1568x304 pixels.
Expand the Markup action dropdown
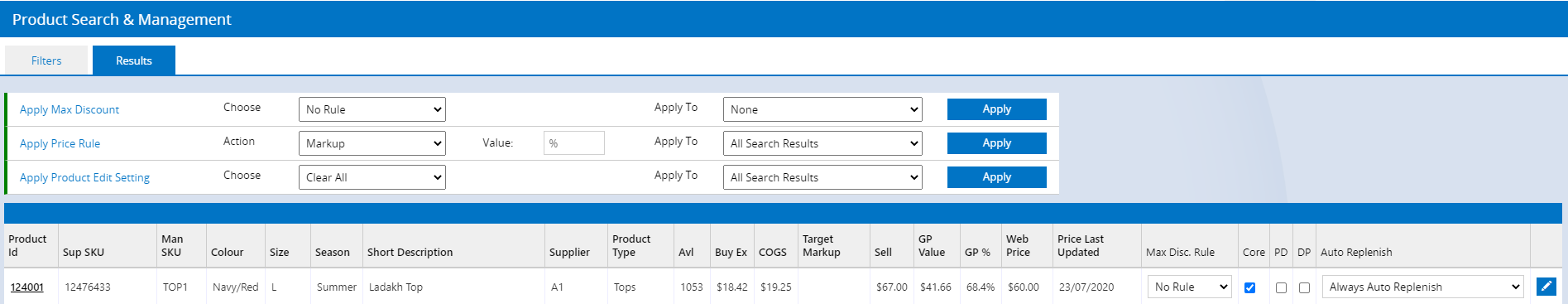(372, 143)
